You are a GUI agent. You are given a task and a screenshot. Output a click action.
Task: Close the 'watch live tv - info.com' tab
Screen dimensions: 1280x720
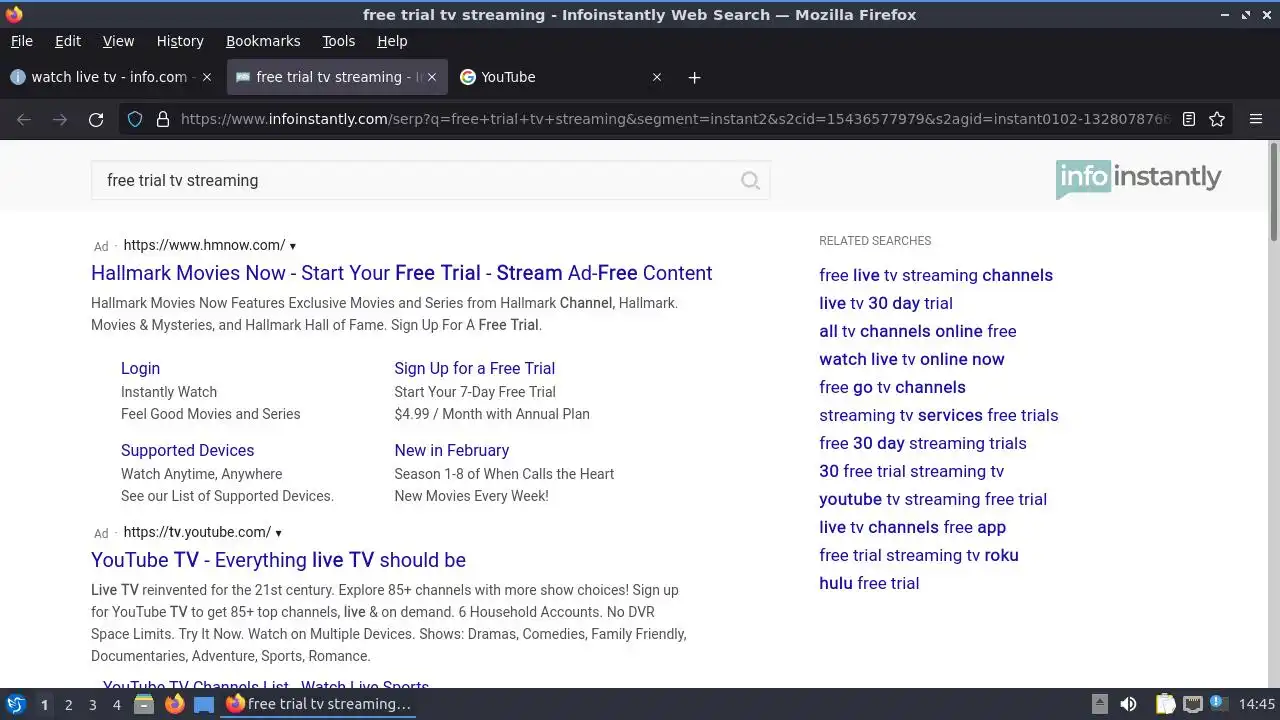pos(207,77)
